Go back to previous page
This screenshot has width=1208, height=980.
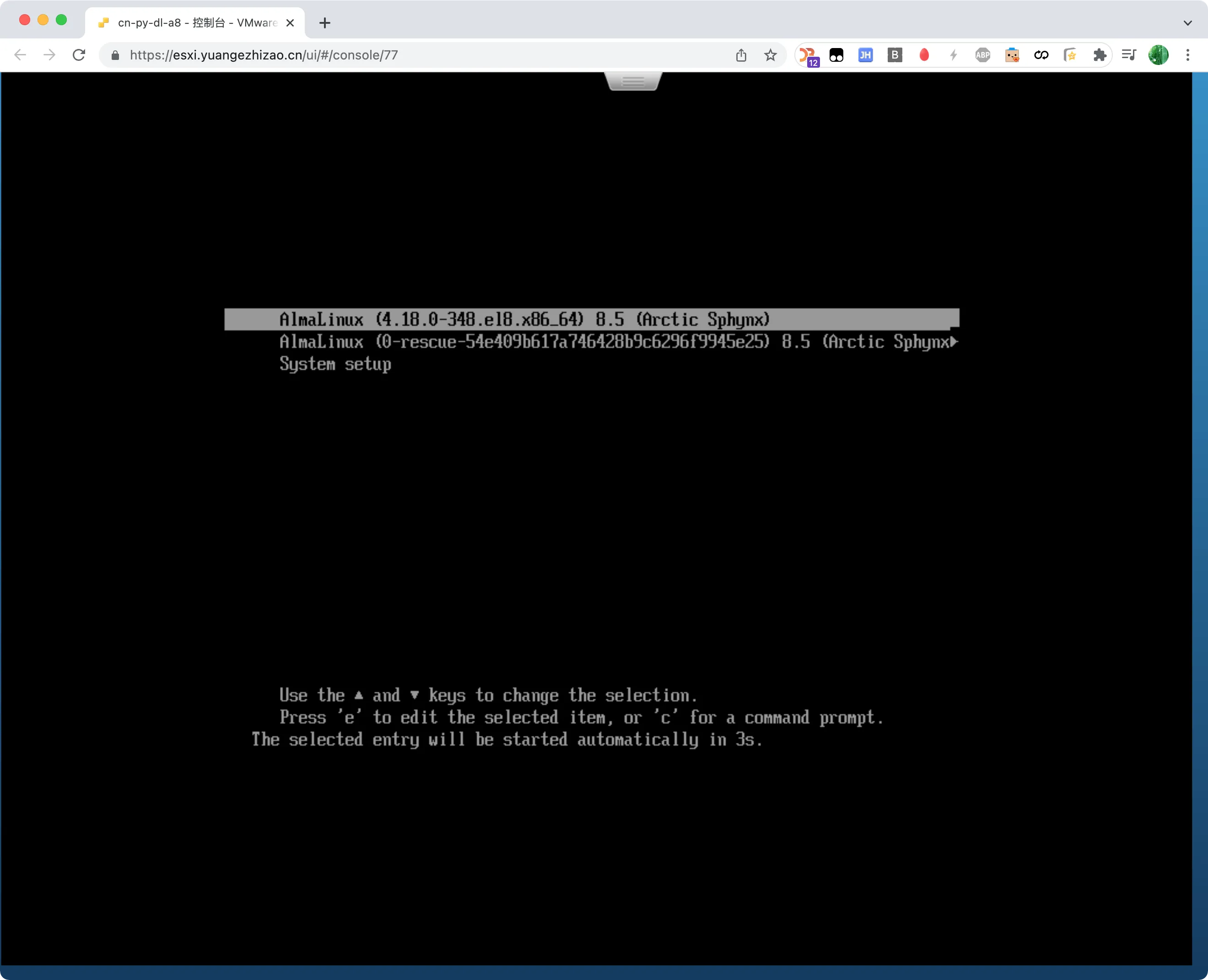click(x=20, y=55)
